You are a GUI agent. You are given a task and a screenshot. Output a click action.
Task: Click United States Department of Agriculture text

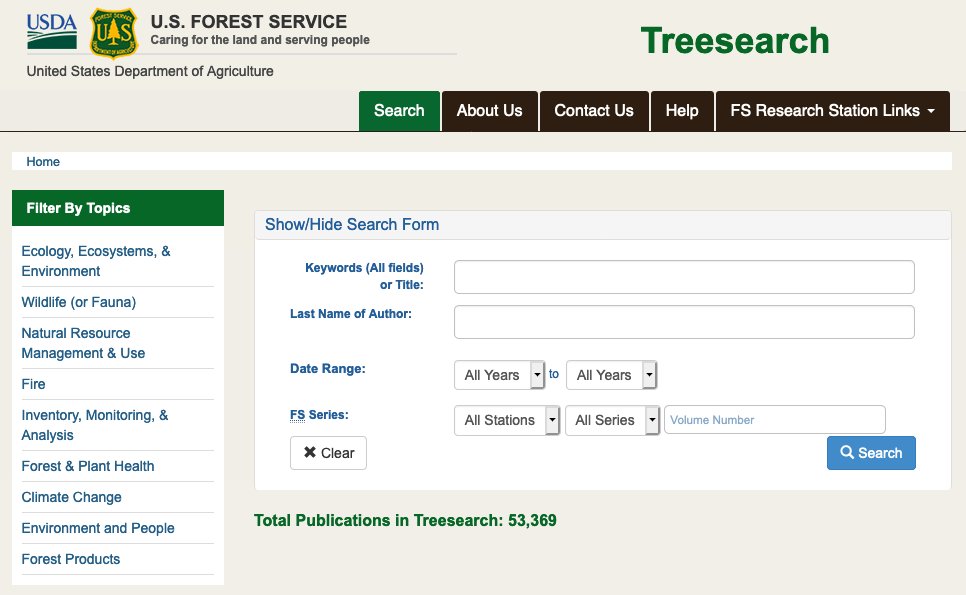pos(150,71)
